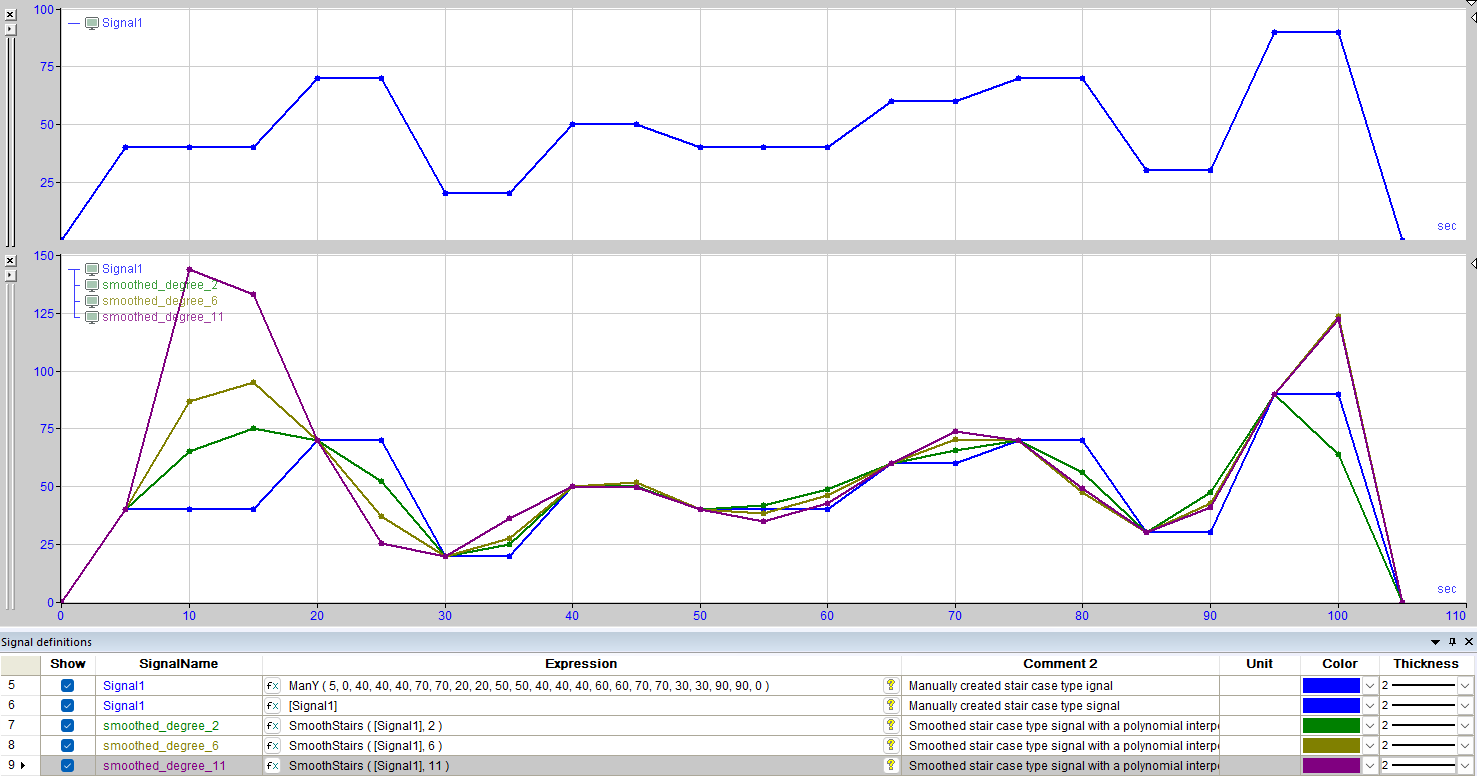Select row header 7 in the signal table
Viewport: 1477px width, 776px height.
tap(20, 726)
